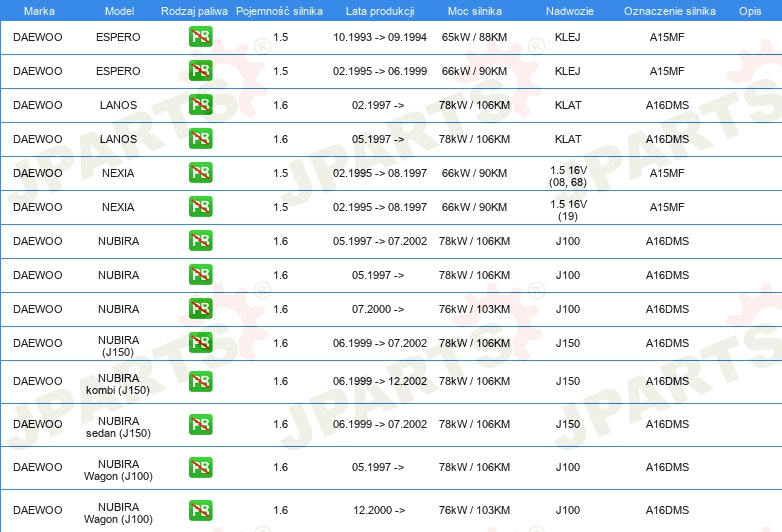Select the NUBIRA (J150) model cell

[118, 346]
